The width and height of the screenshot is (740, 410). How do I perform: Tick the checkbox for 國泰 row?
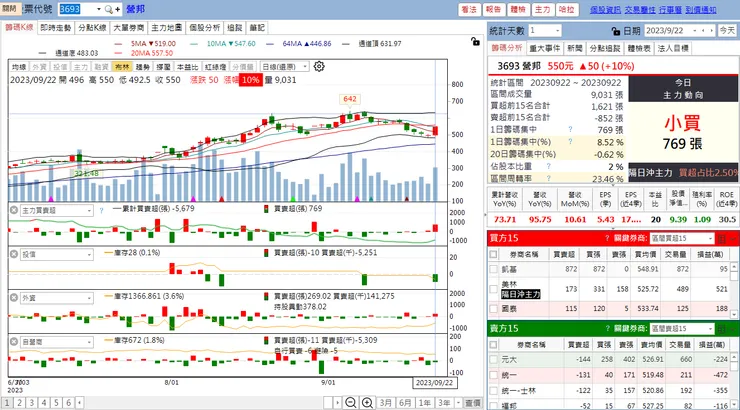(494, 309)
